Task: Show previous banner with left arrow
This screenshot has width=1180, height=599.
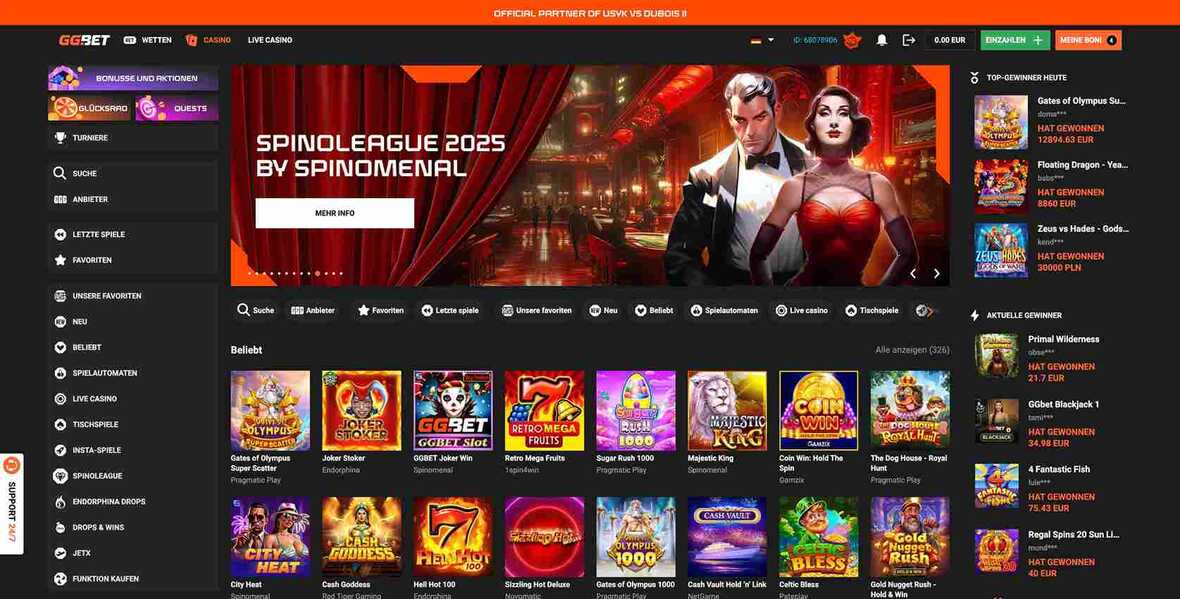Action: [x=913, y=274]
